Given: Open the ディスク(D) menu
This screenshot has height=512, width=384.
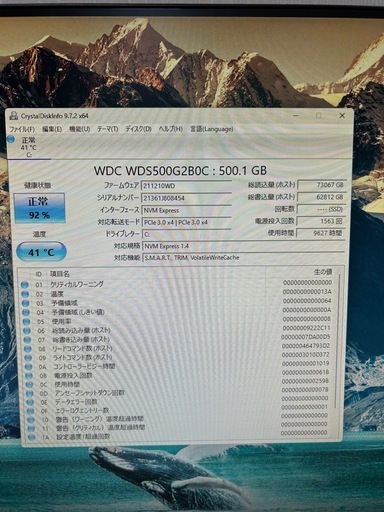Looking at the screenshot, I should (x=138, y=129).
